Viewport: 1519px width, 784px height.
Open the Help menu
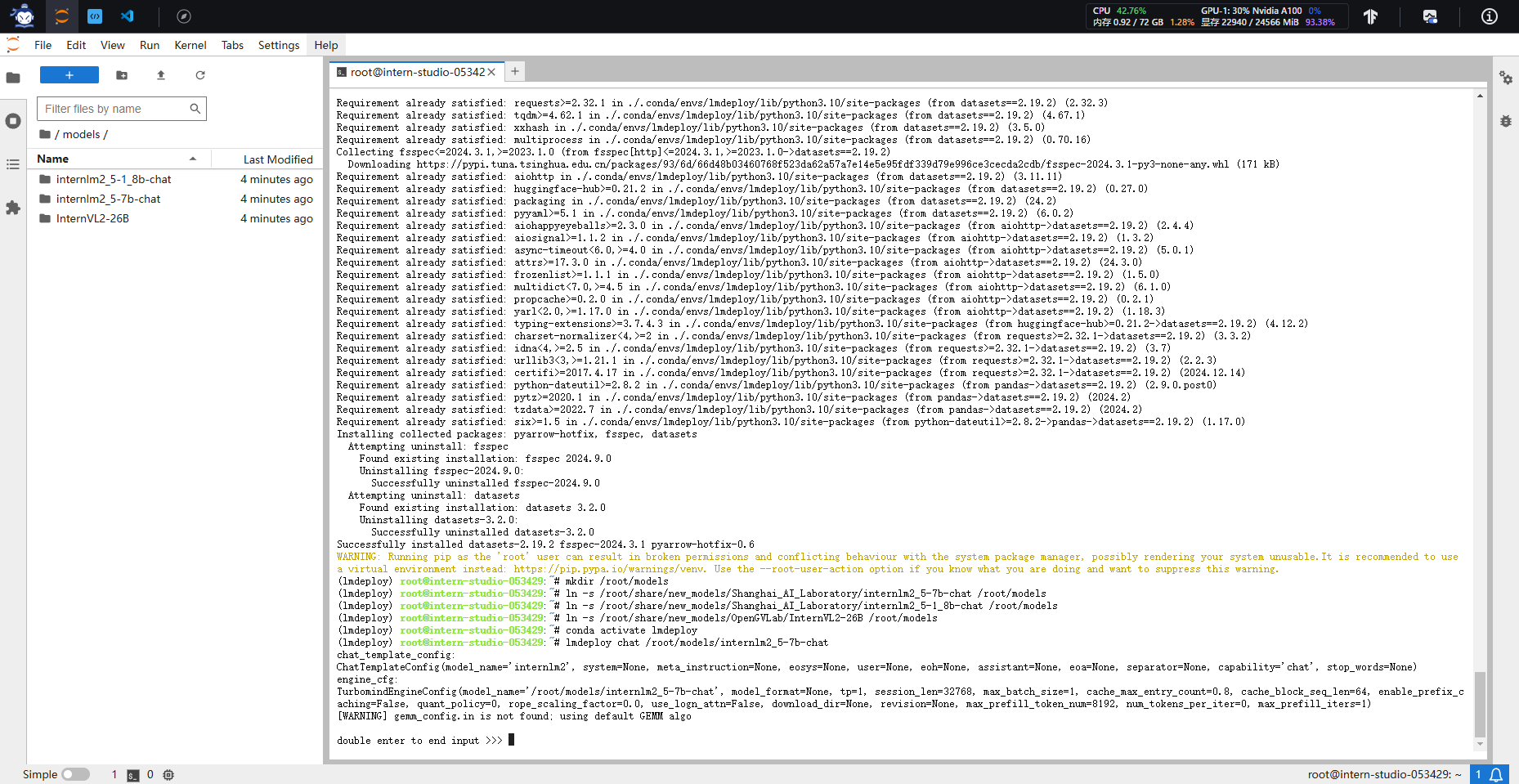[326, 45]
